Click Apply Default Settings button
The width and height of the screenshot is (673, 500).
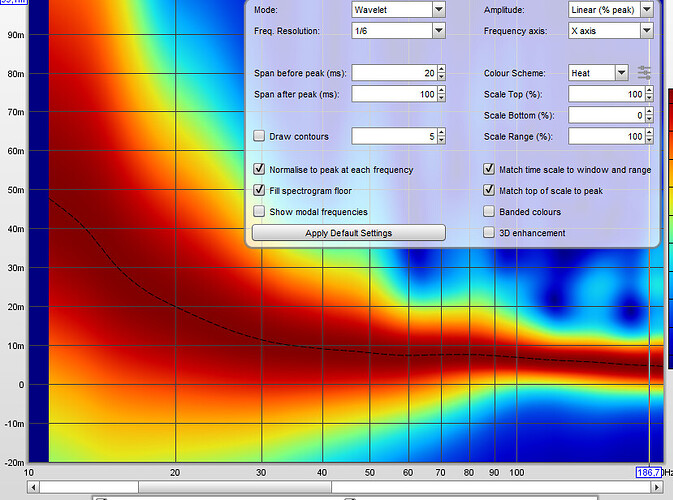(349, 233)
